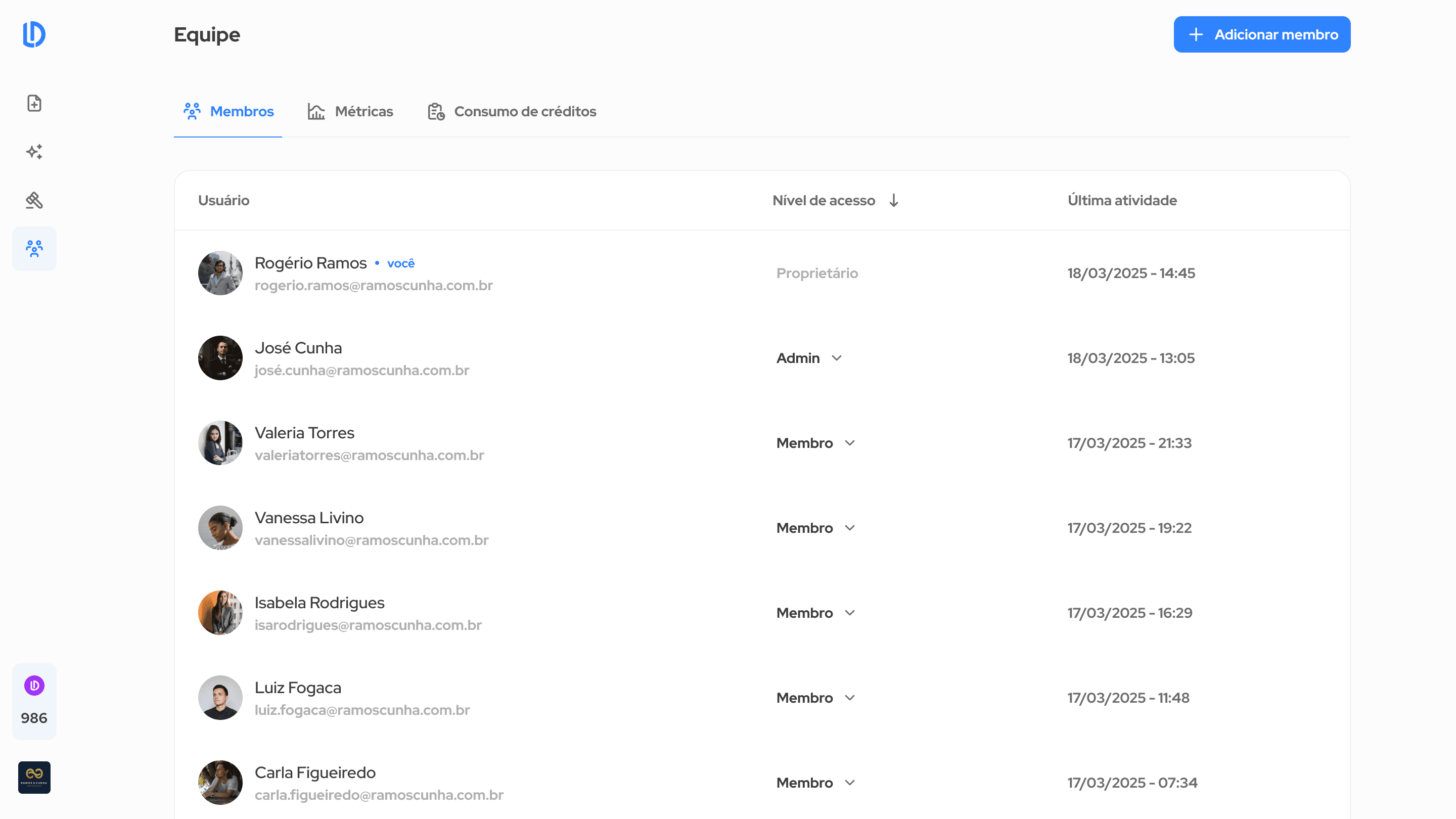Click the Adicionar membro button

[x=1261, y=34]
